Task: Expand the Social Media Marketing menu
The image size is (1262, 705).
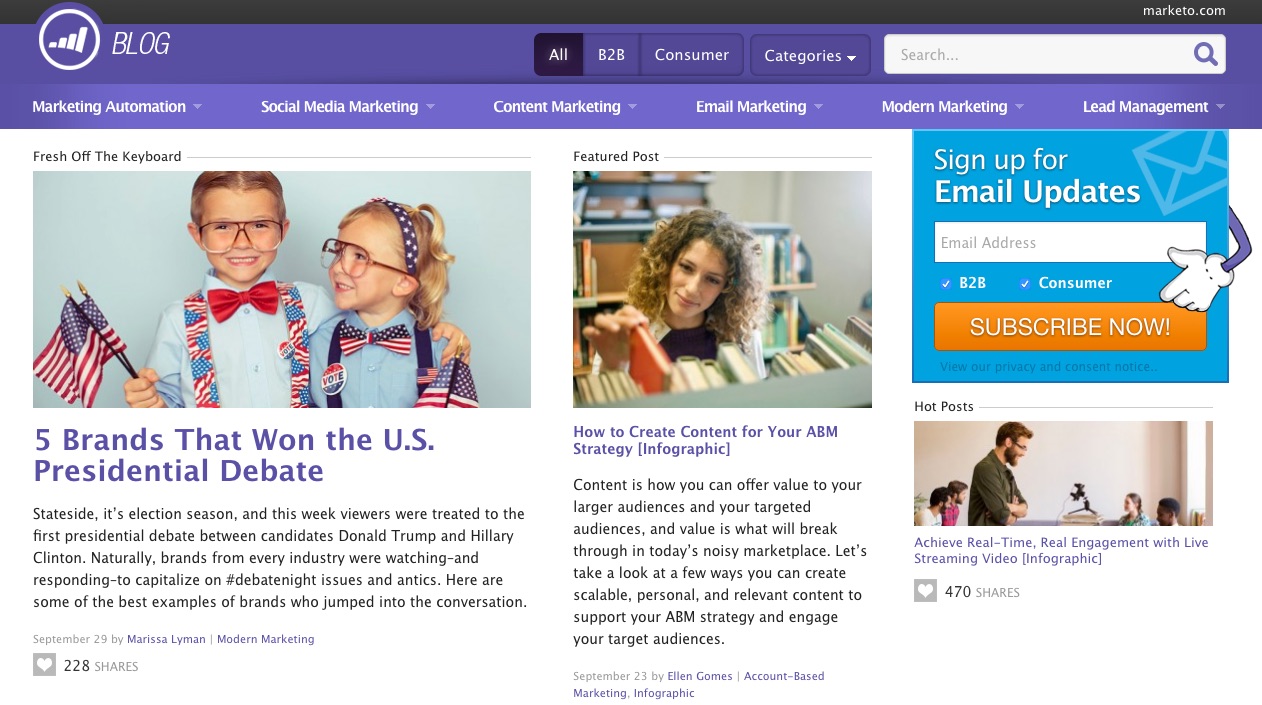Action: click(347, 107)
